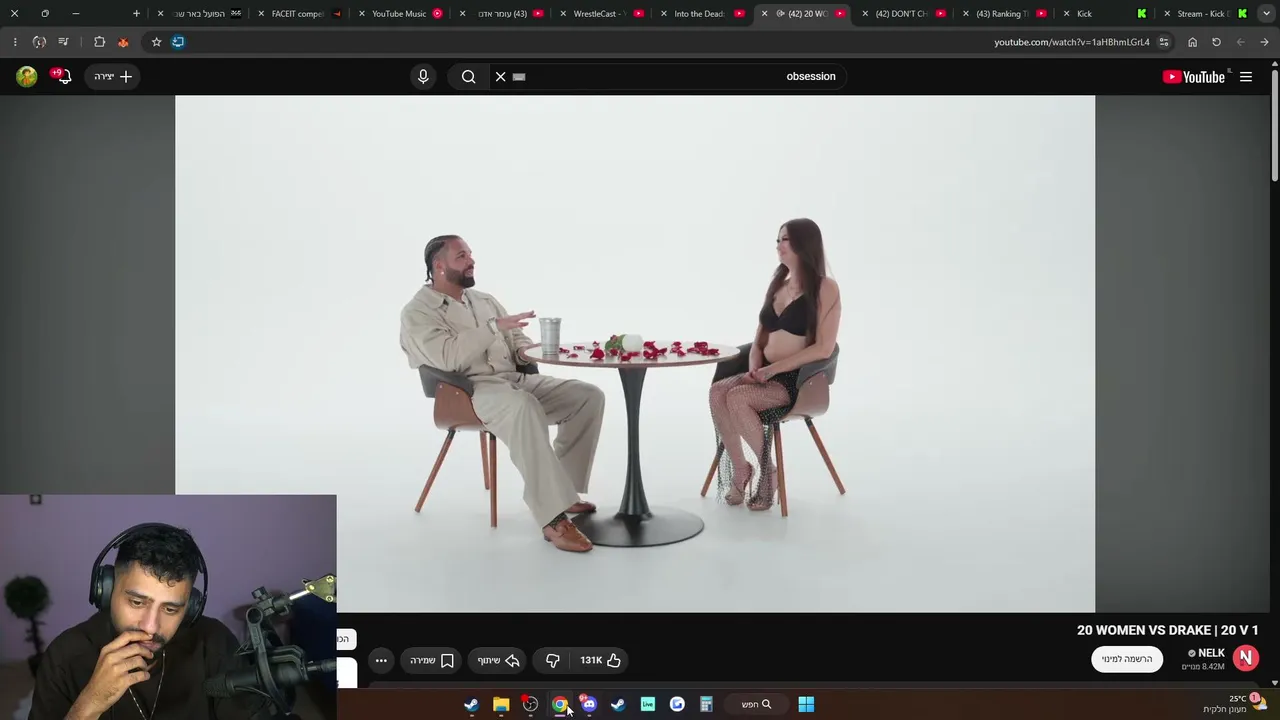
Task: Like the video with 131K likes
Action: 601,660
